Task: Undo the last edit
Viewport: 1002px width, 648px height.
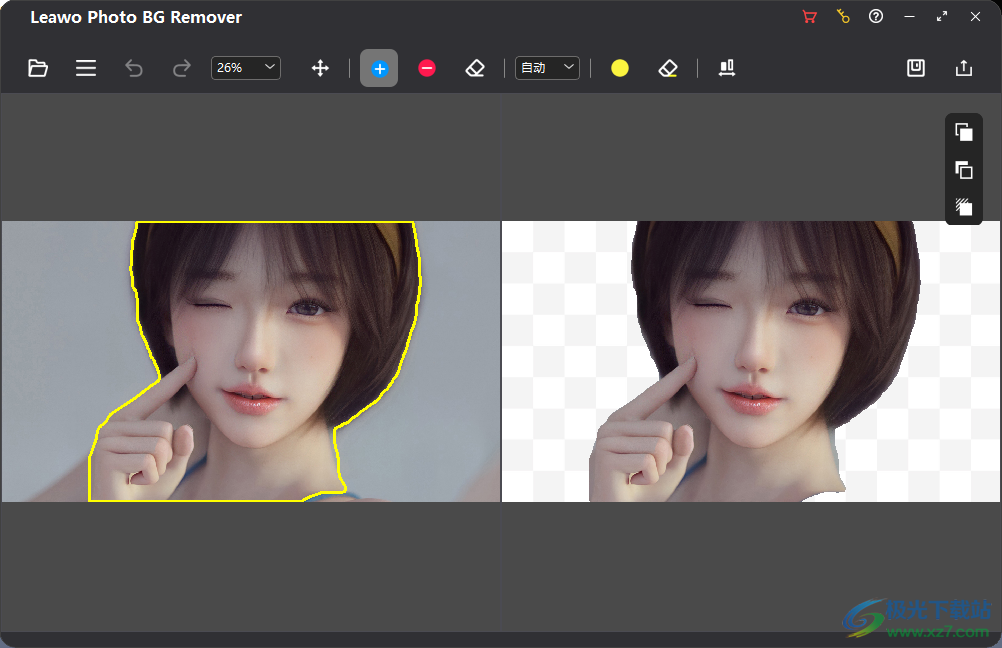Action: click(x=134, y=68)
